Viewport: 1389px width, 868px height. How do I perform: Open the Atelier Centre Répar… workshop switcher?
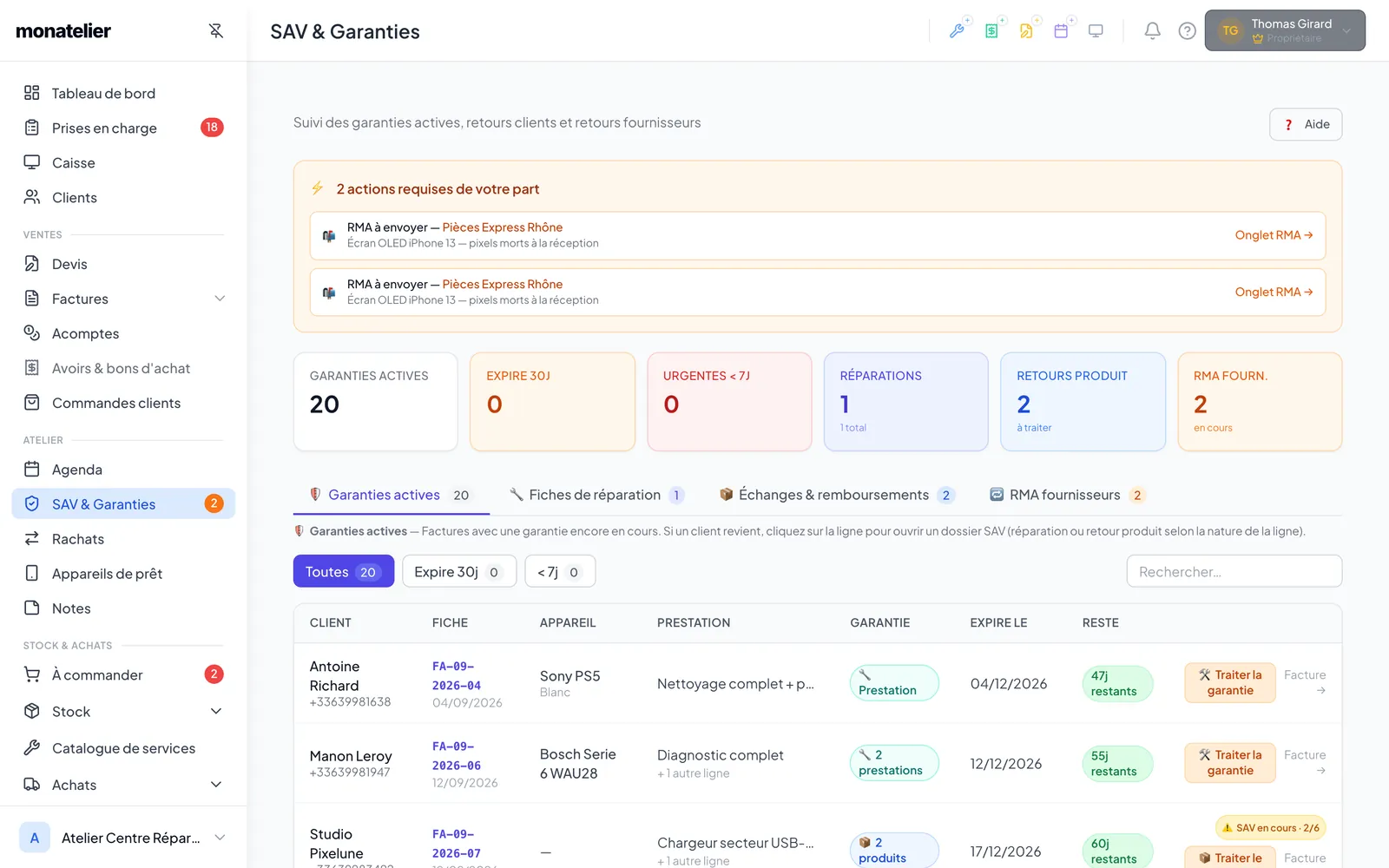(x=123, y=838)
